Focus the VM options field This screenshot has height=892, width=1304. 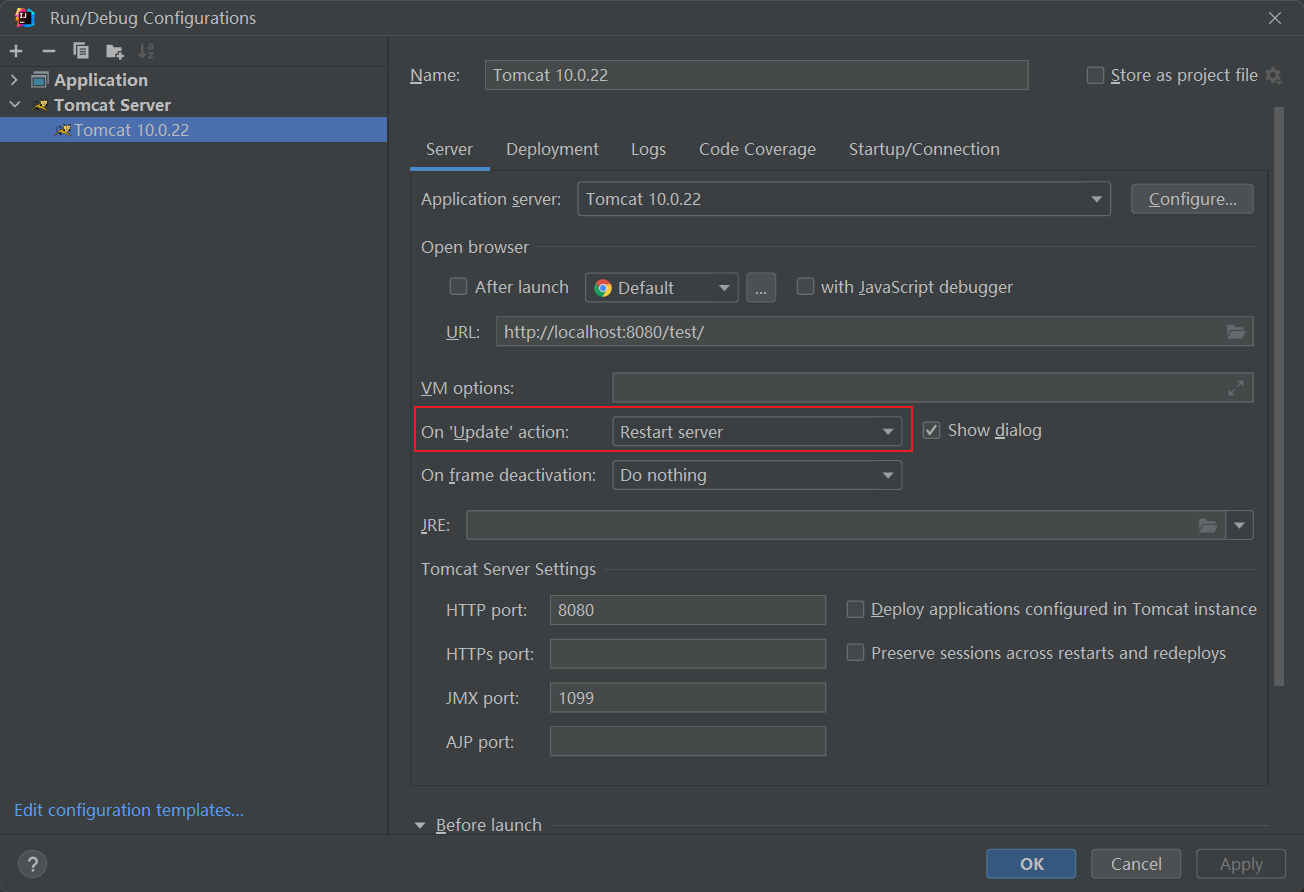[x=932, y=388]
